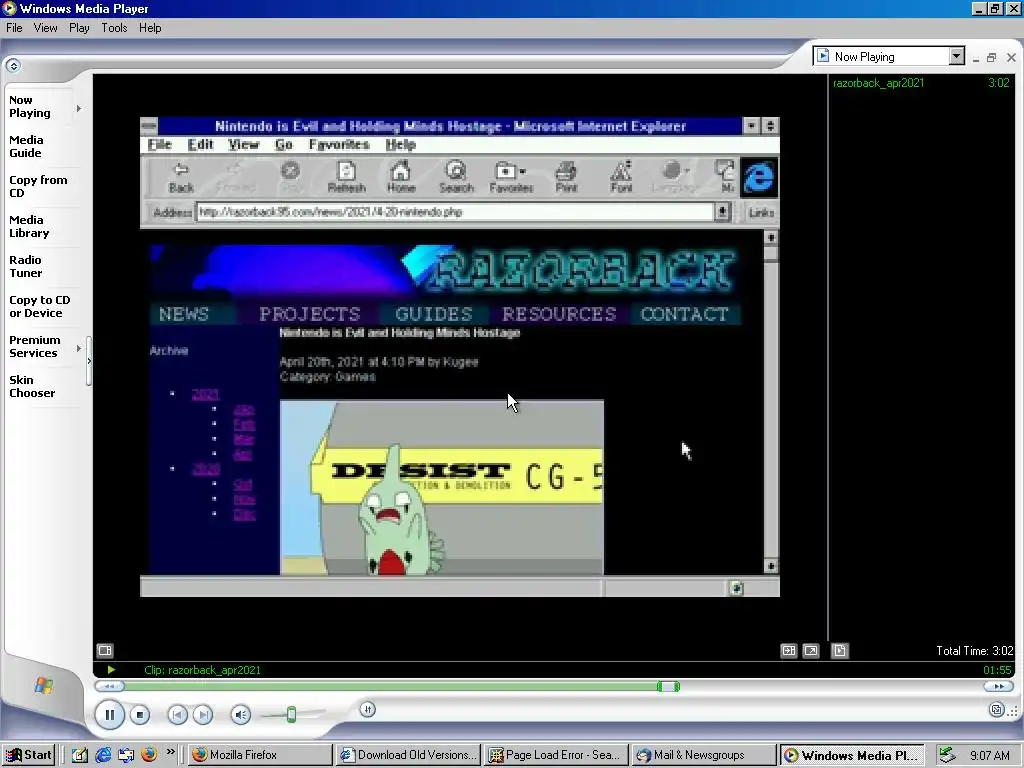Click the volume slider handle
The height and width of the screenshot is (768, 1024).
point(291,714)
